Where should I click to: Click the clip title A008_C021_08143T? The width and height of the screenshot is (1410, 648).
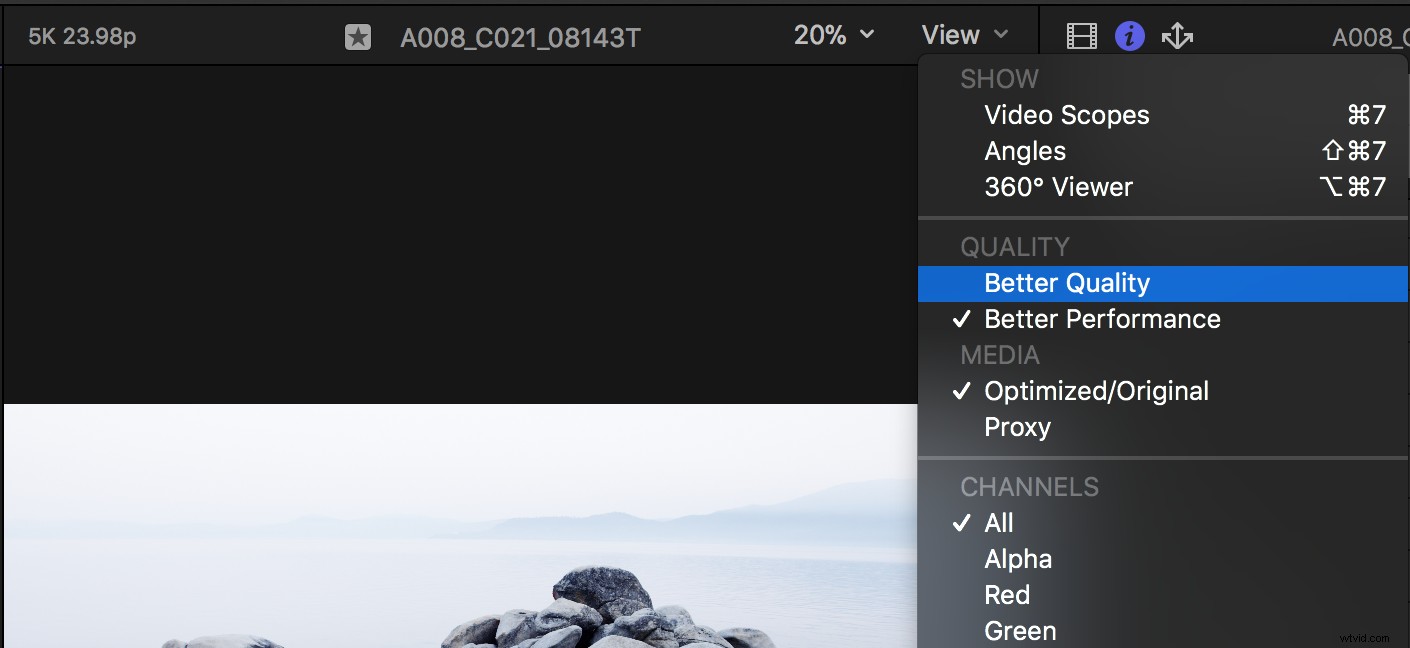pyautogui.click(x=520, y=37)
